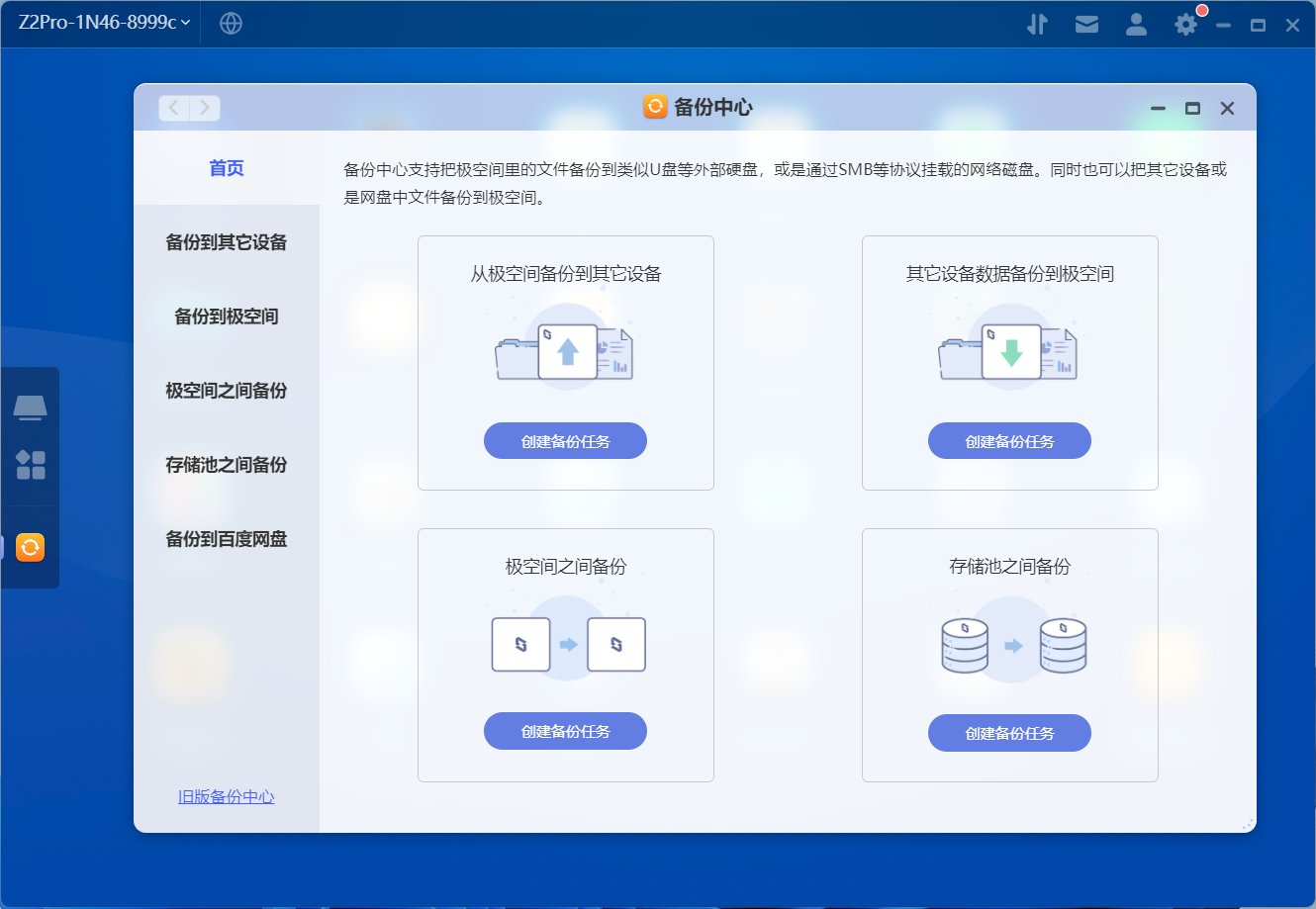Open the settings gear with notification dot
This screenshot has width=1316, height=909.
(1184, 23)
